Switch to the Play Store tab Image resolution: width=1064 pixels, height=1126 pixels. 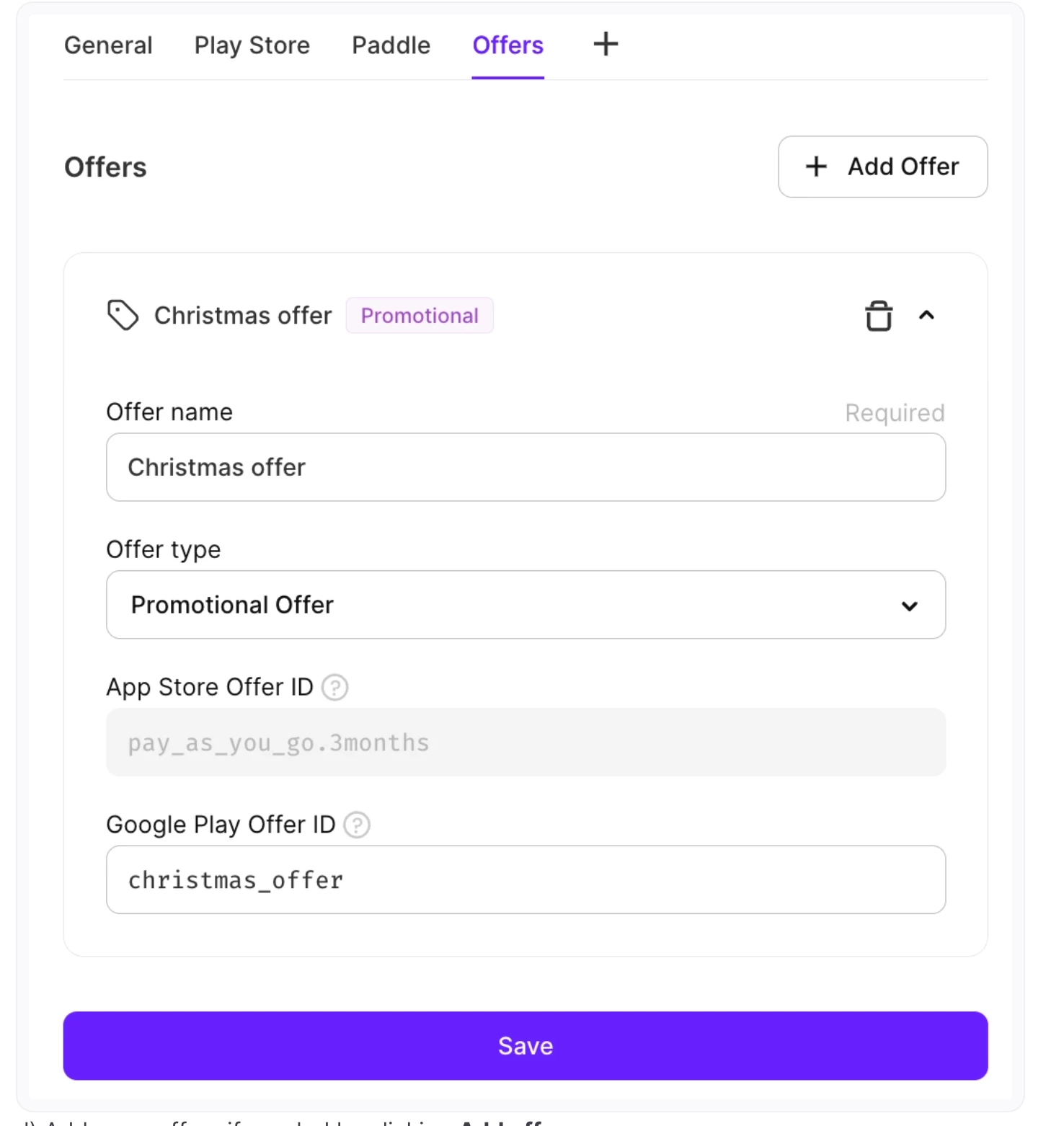click(252, 45)
